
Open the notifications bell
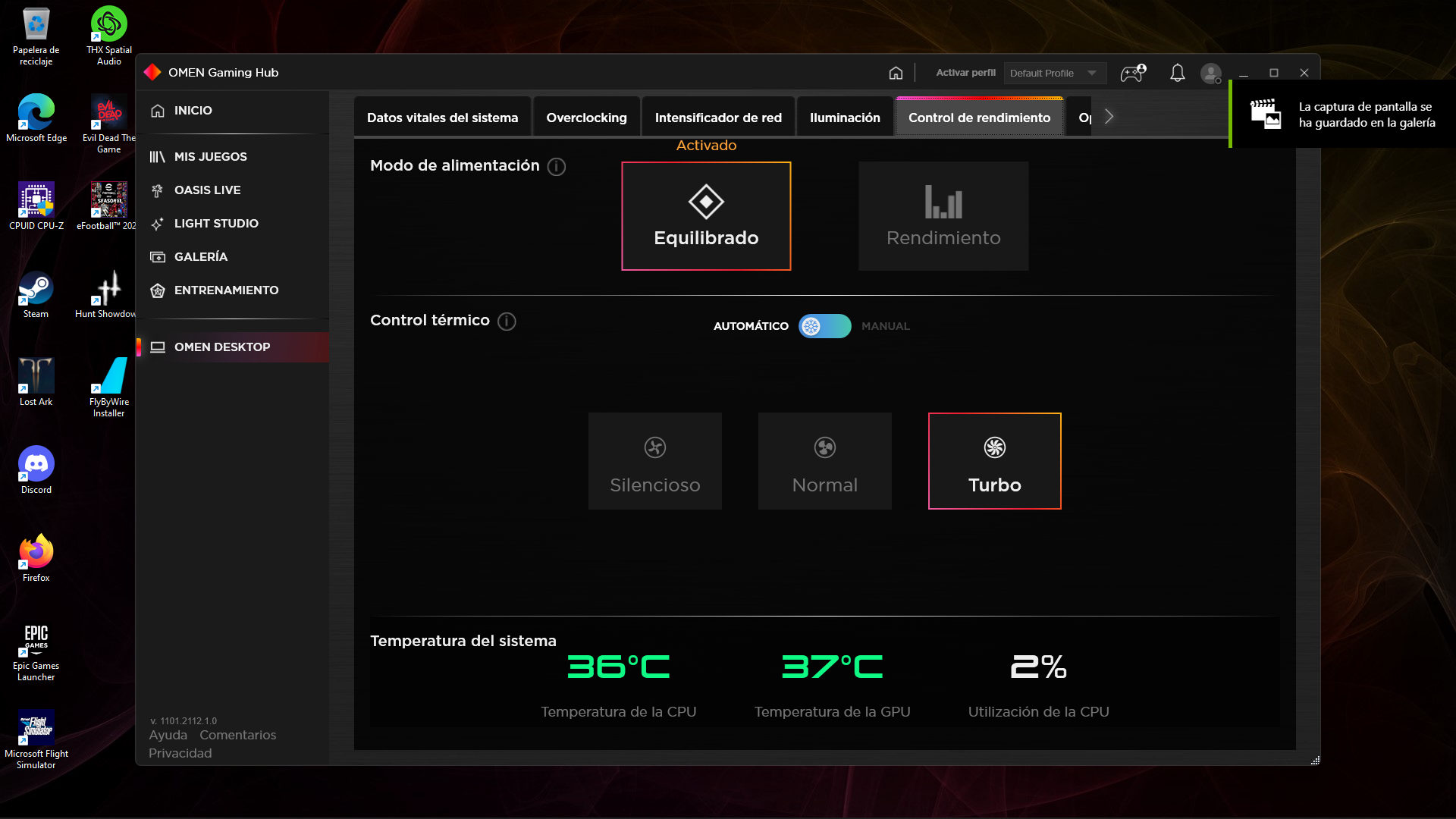click(x=1177, y=73)
